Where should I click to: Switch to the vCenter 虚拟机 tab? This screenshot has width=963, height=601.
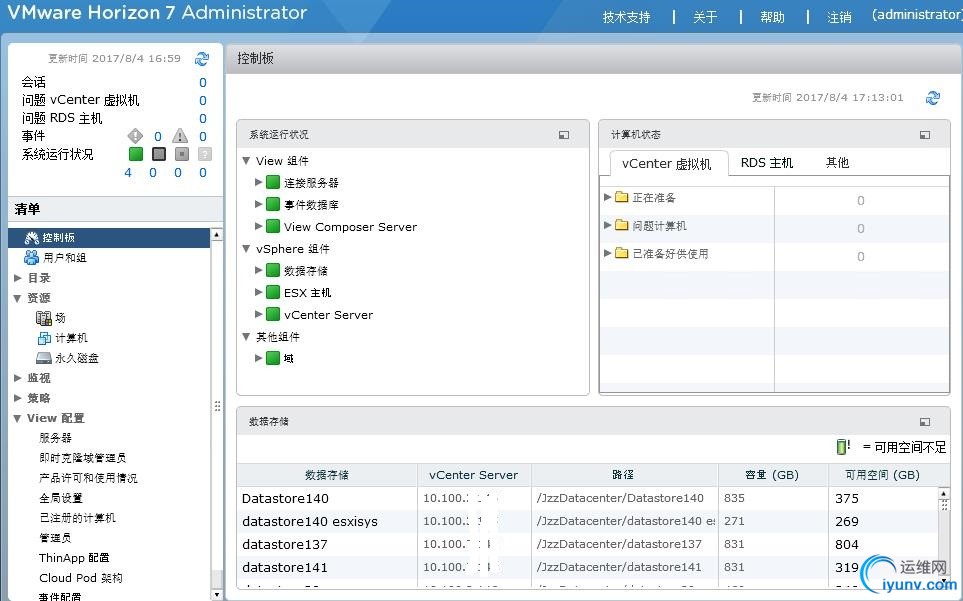(x=667, y=163)
